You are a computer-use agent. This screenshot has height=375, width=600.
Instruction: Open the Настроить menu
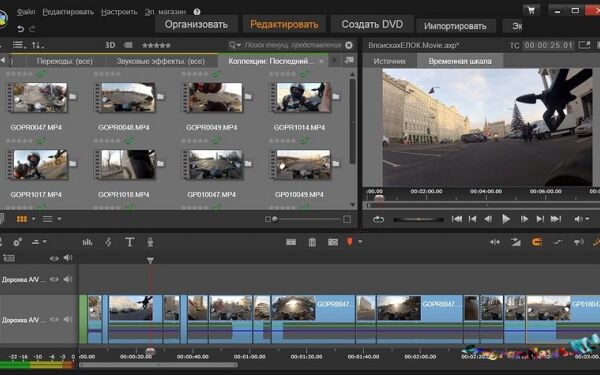[x=119, y=12]
